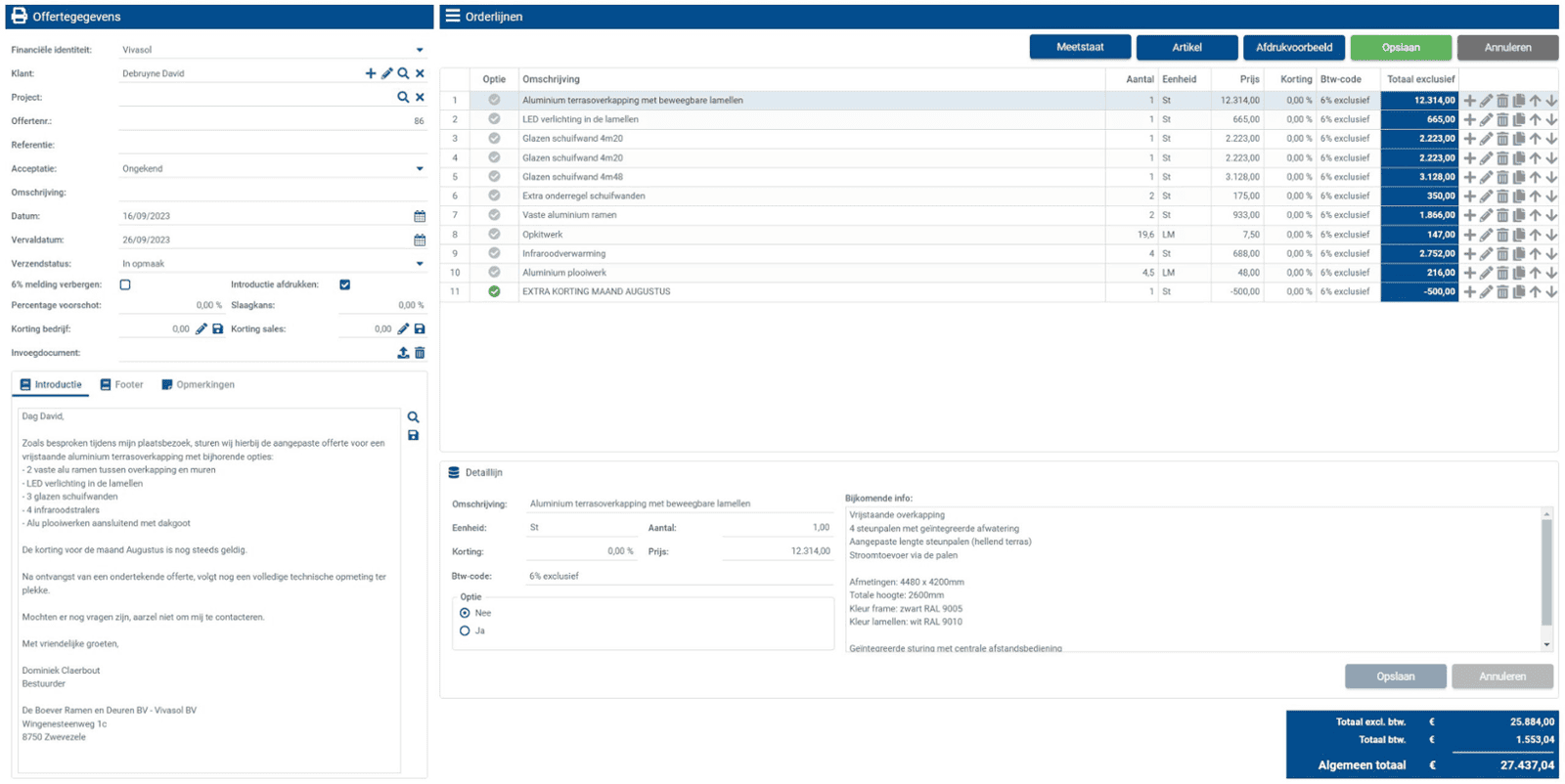Search for a customer in Klant field
This screenshot has height=784, width=1565.
[x=403, y=73]
